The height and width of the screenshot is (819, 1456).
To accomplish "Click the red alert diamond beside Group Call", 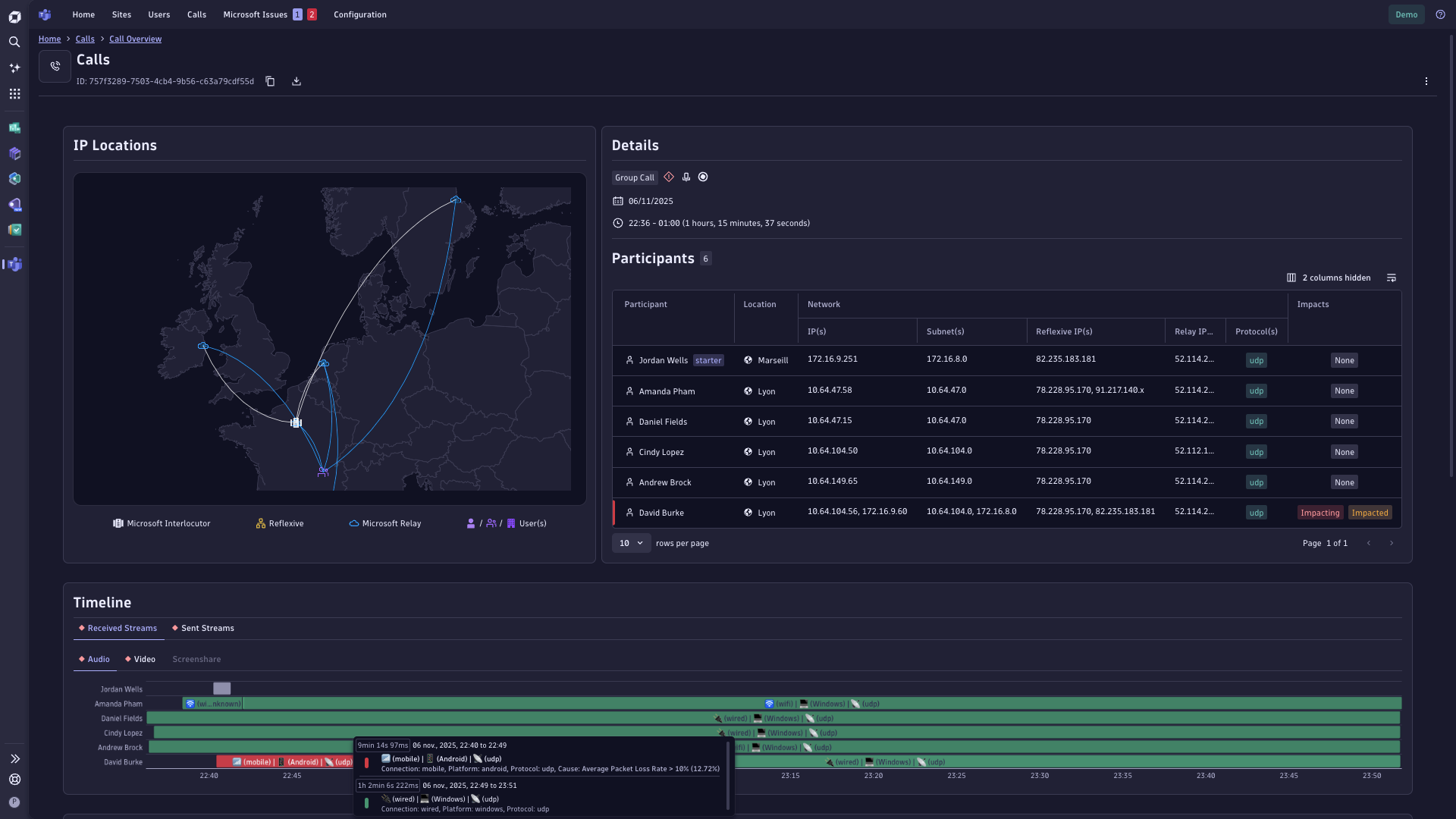I will (669, 177).
